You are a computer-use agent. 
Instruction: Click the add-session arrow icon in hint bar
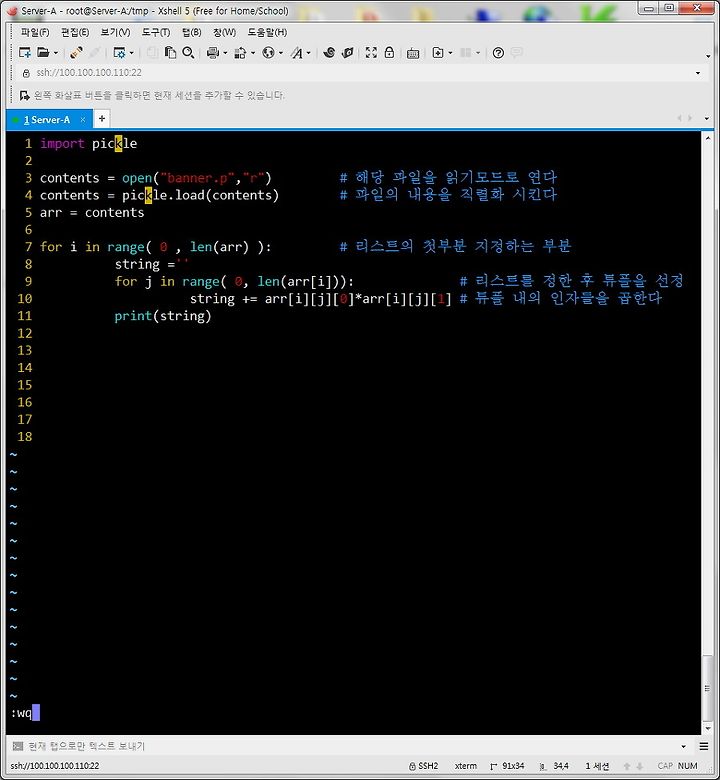tap(24, 95)
